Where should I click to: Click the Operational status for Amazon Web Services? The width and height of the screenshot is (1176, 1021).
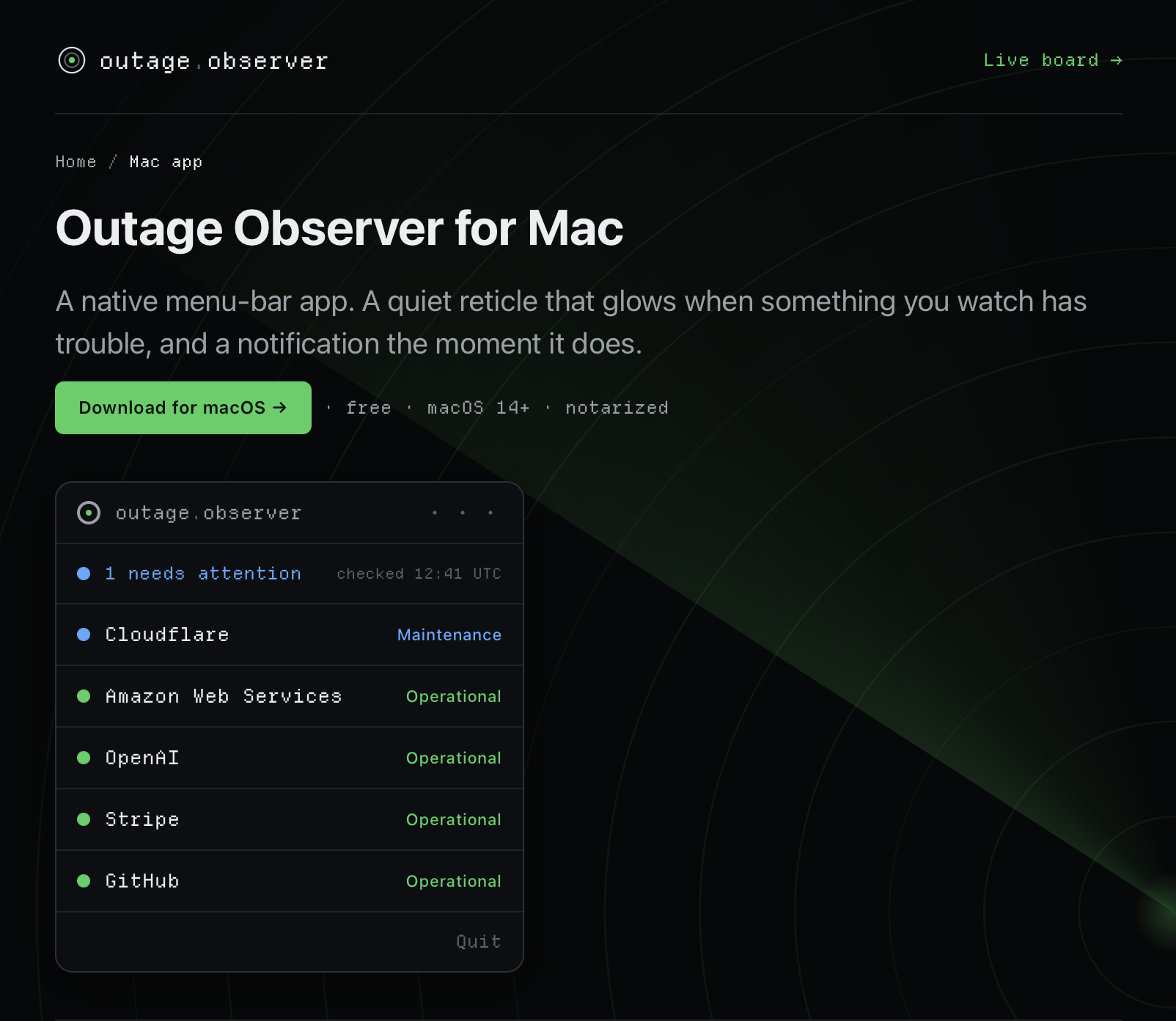pos(454,696)
